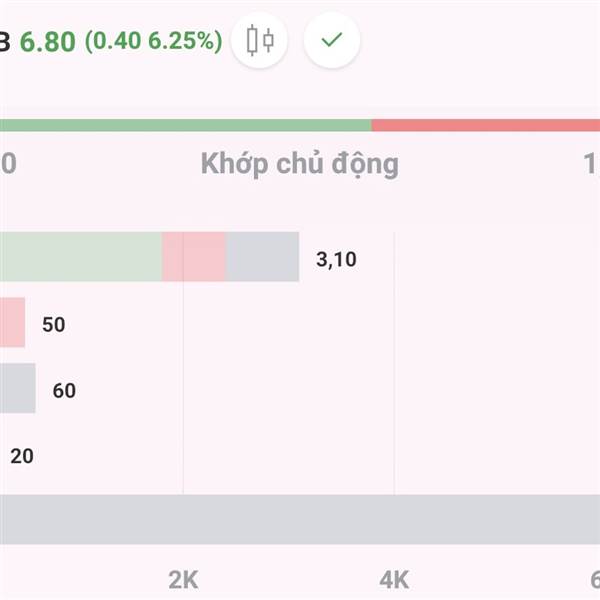Click the 0 label left of Khớp chủ động
Image resolution: width=600 pixels, height=600 pixels.
point(8,164)
